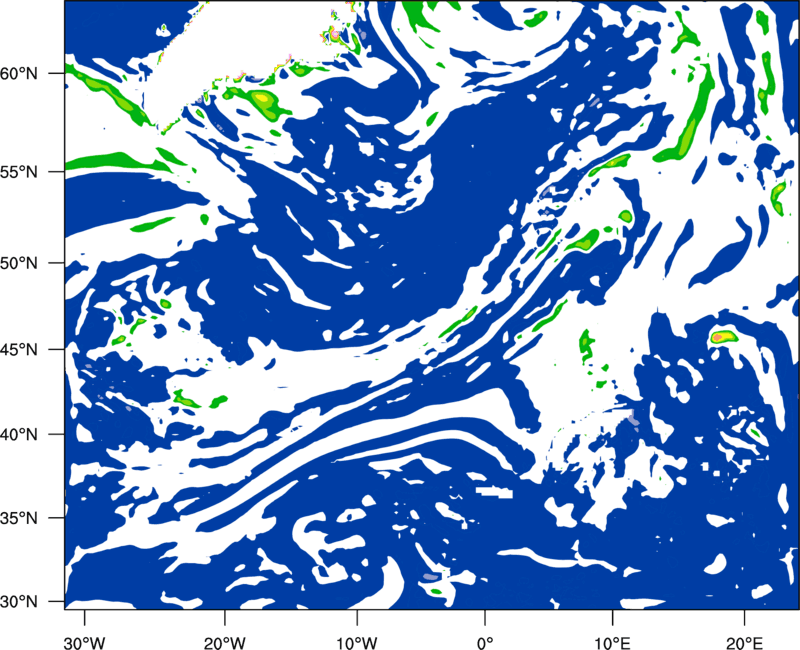
Task: Click the 45°N latitude label
Action: [x=19, y=349]
